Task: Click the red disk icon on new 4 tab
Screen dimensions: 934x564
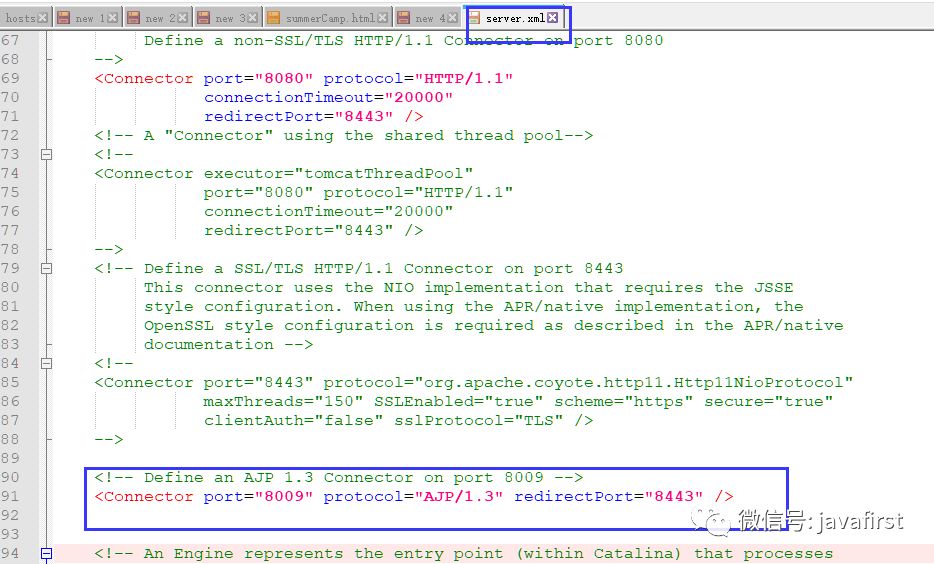Action: [x=404, y=18]
